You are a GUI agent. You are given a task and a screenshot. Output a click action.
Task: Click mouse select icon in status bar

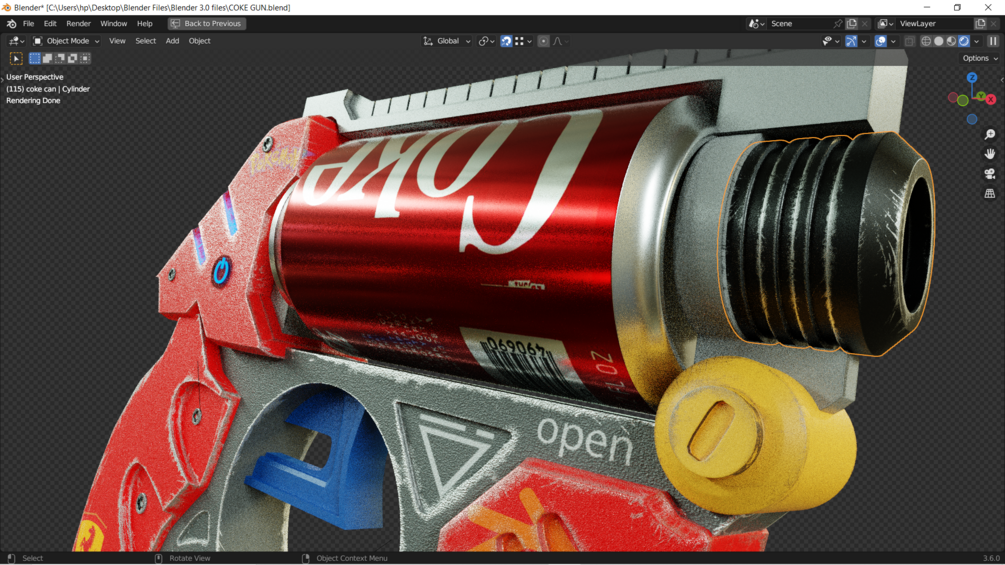coord(11,559)
